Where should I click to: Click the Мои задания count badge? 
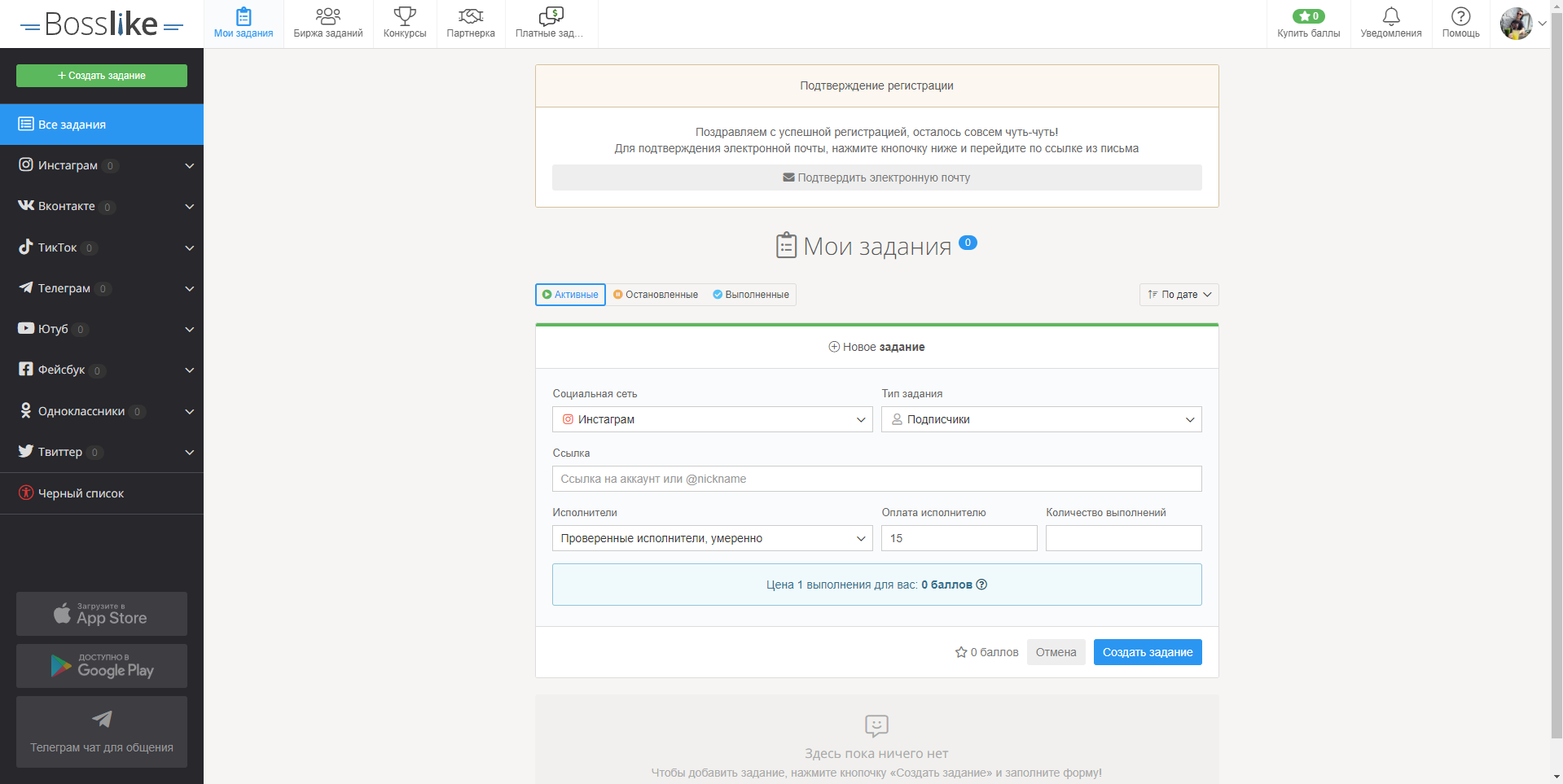(x=968, y=243)
